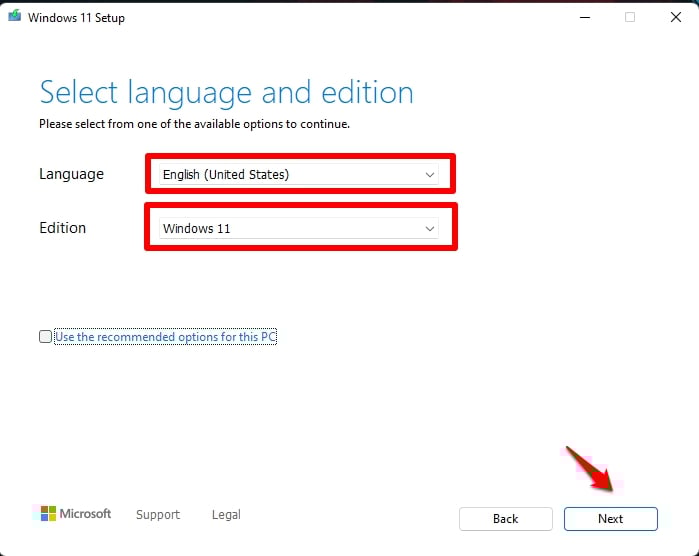Click the 'Please select from one of the available options' text
699x556 pixels.
pyautogui.click(x=194, y=124)
